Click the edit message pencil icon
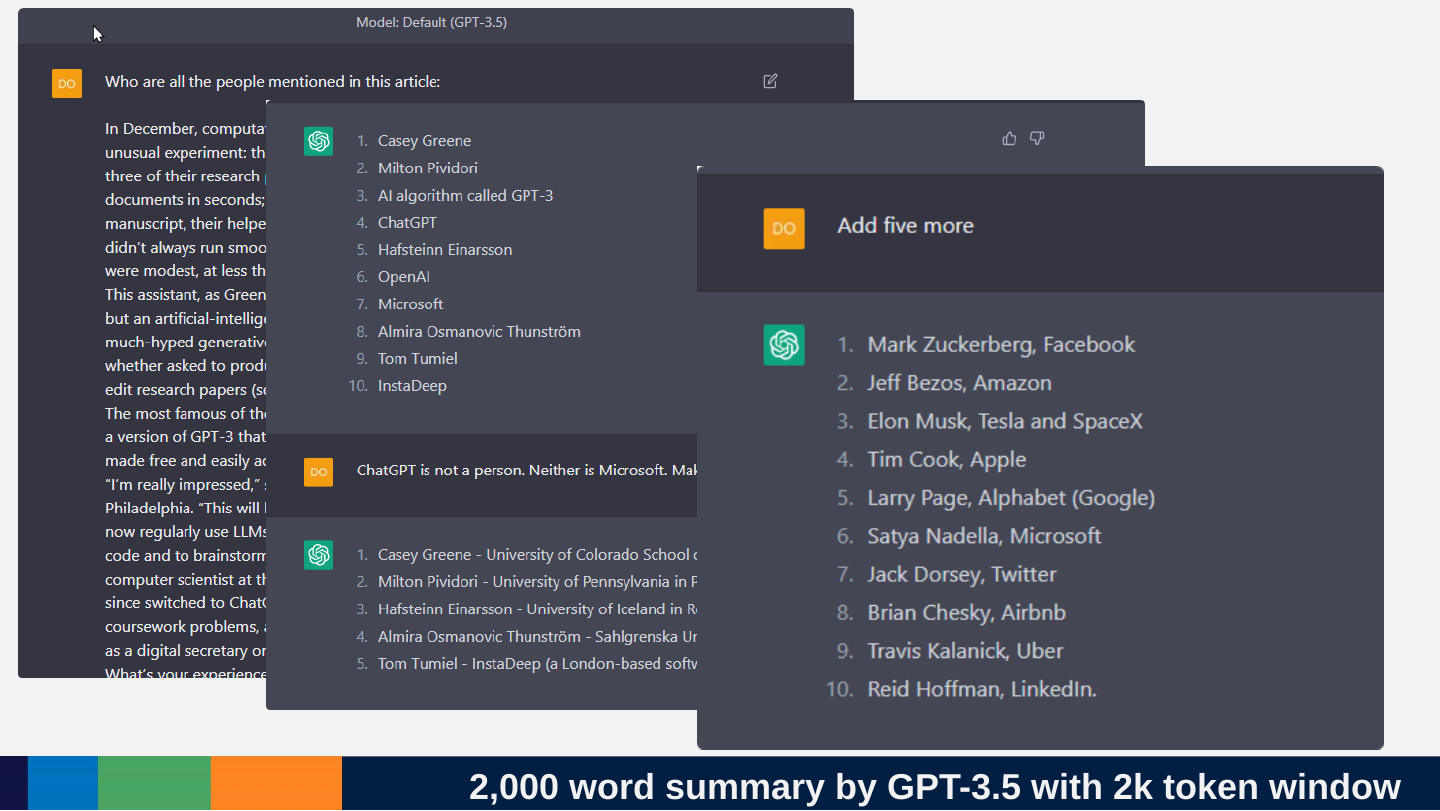The width and height of the screenshot is (1440, 811). [x=770, y=81]
